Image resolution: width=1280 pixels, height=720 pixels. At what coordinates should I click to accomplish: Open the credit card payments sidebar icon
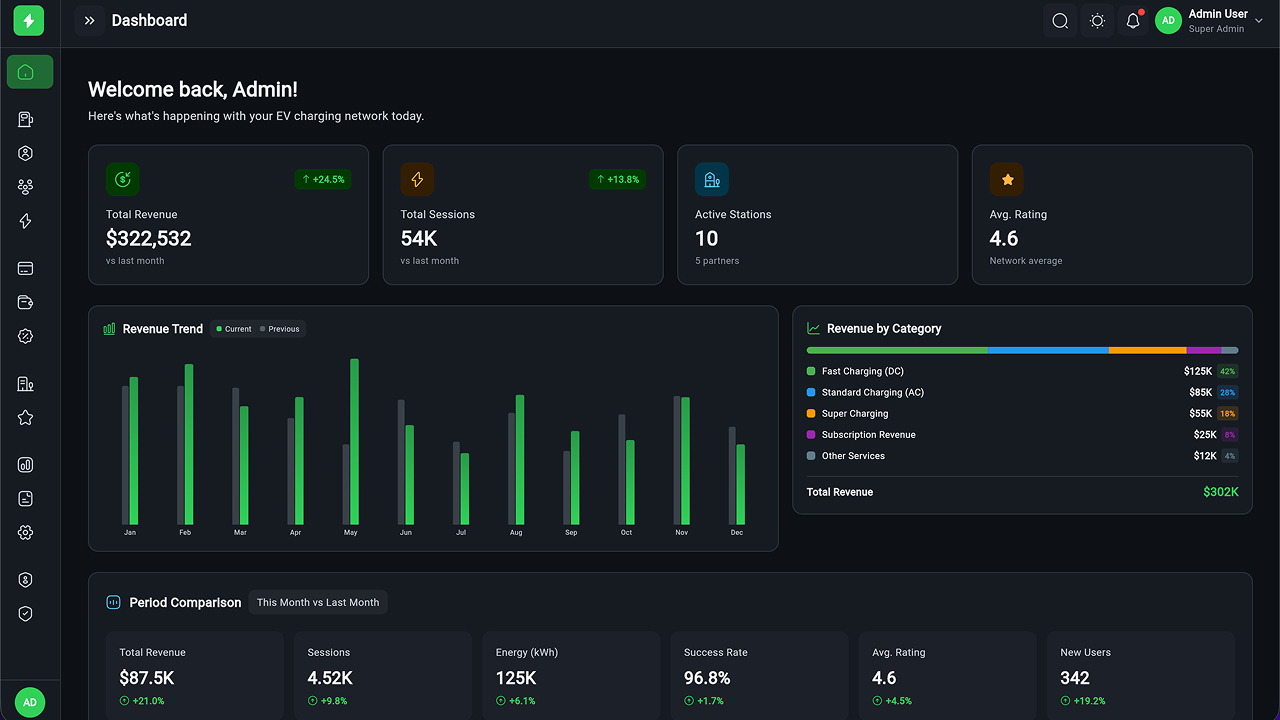point(26,269)
